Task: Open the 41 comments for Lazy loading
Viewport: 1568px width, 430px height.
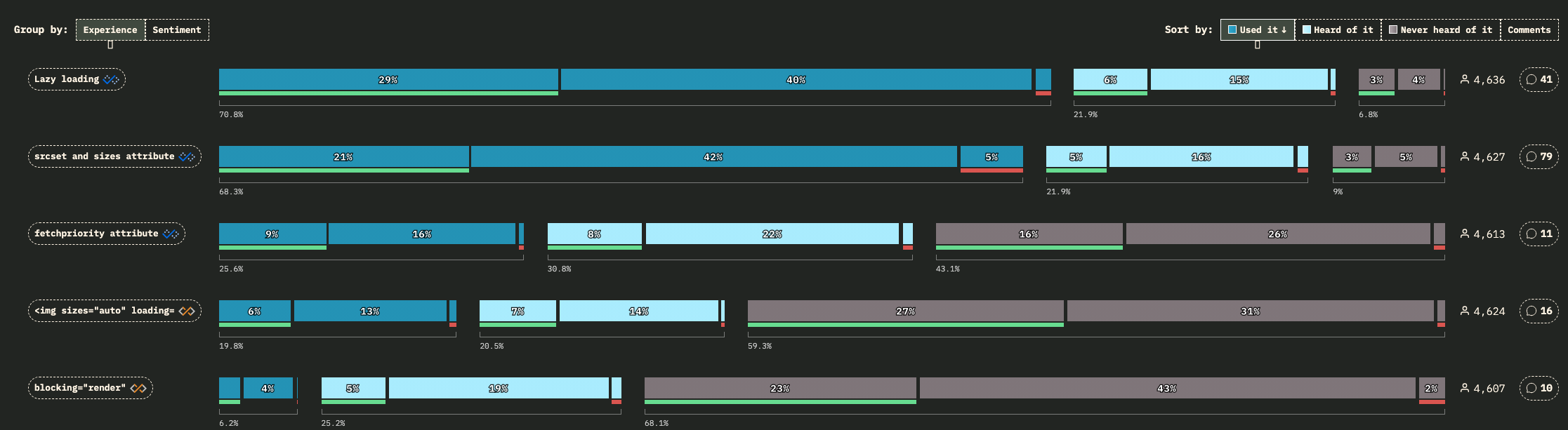Action: (x=1539, y=79)
